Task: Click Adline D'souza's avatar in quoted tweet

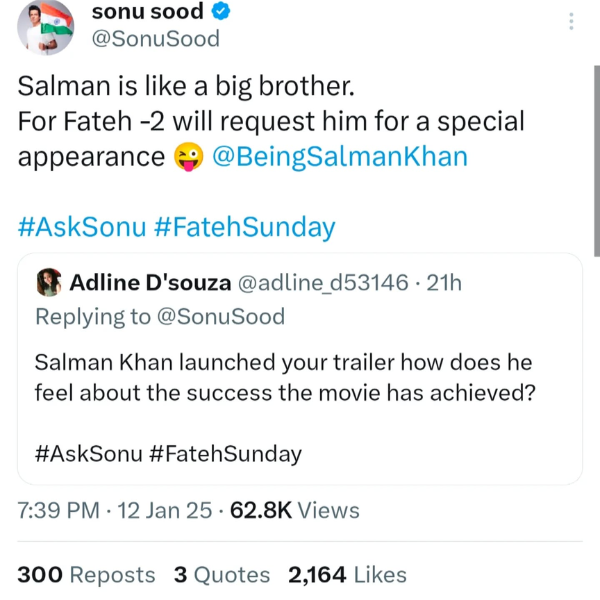Action: point(48,284)
